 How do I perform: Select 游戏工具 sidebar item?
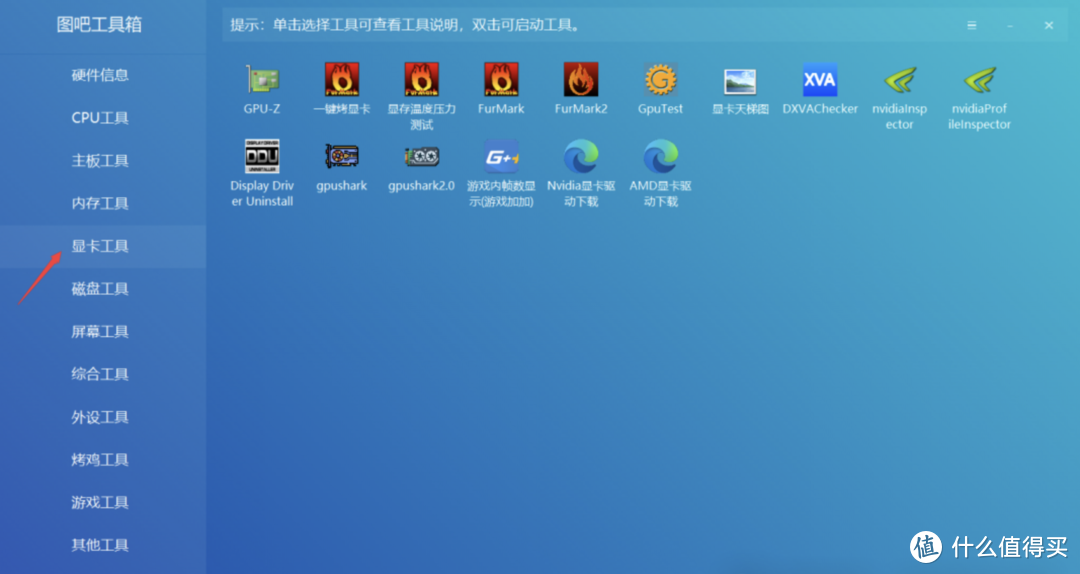pyautogui.click(x=103, y=502)
